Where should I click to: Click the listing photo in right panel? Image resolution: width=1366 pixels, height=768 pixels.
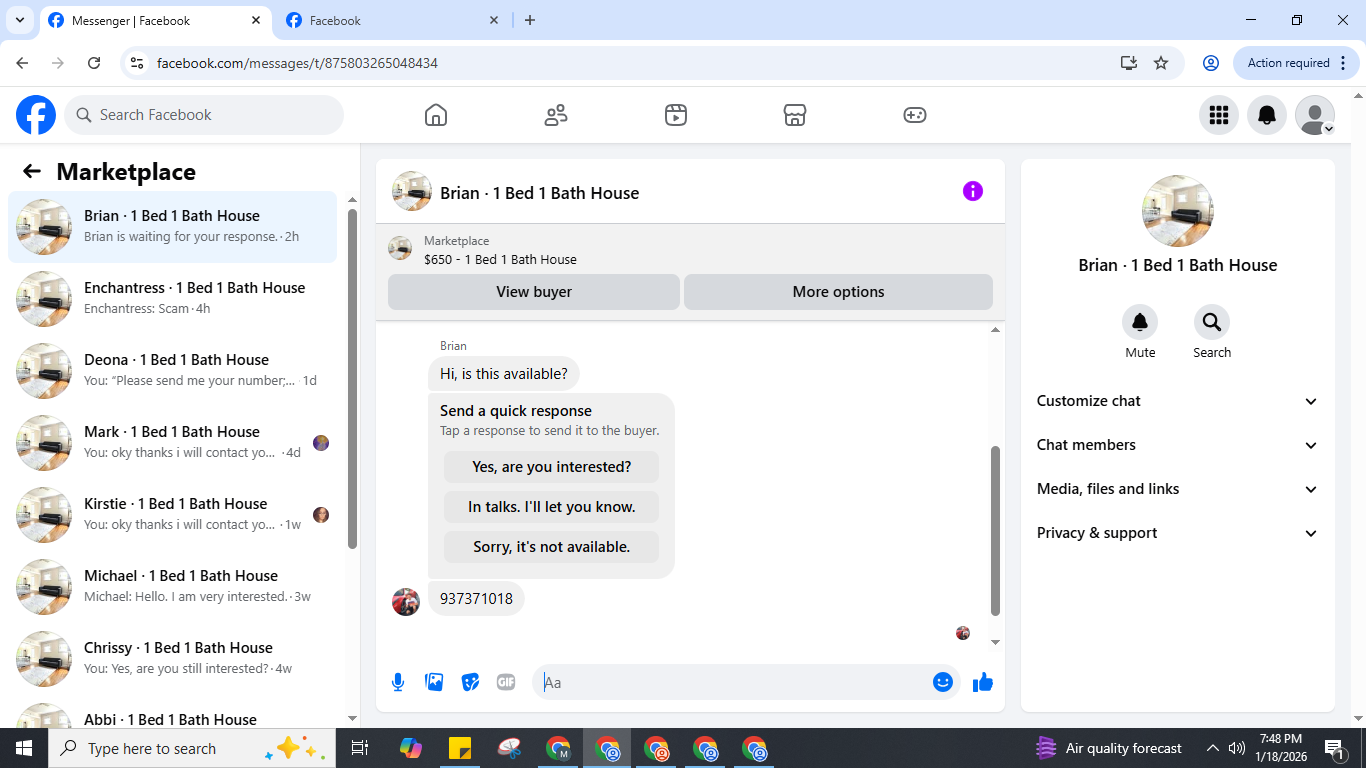(x=1178, y=211)
